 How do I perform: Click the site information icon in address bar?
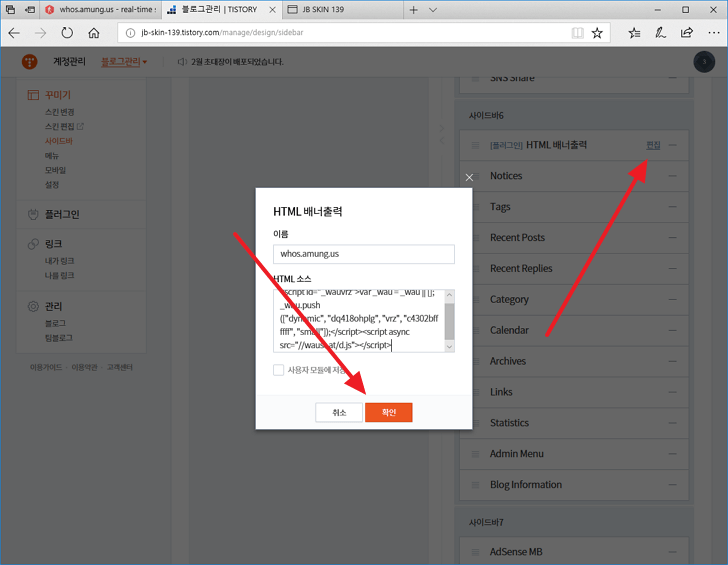[130, 32]
